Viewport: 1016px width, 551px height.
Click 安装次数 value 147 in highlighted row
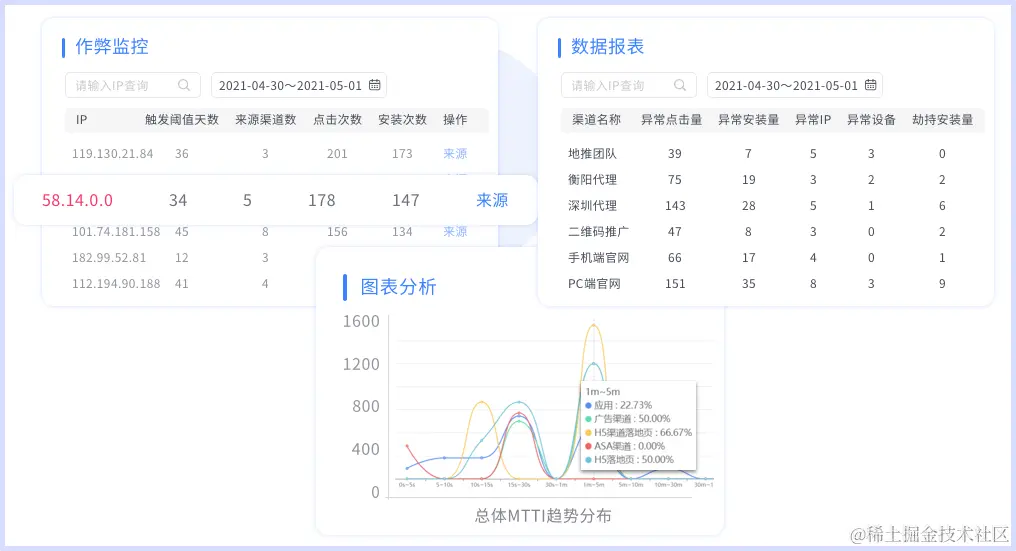tap(406, 200)
